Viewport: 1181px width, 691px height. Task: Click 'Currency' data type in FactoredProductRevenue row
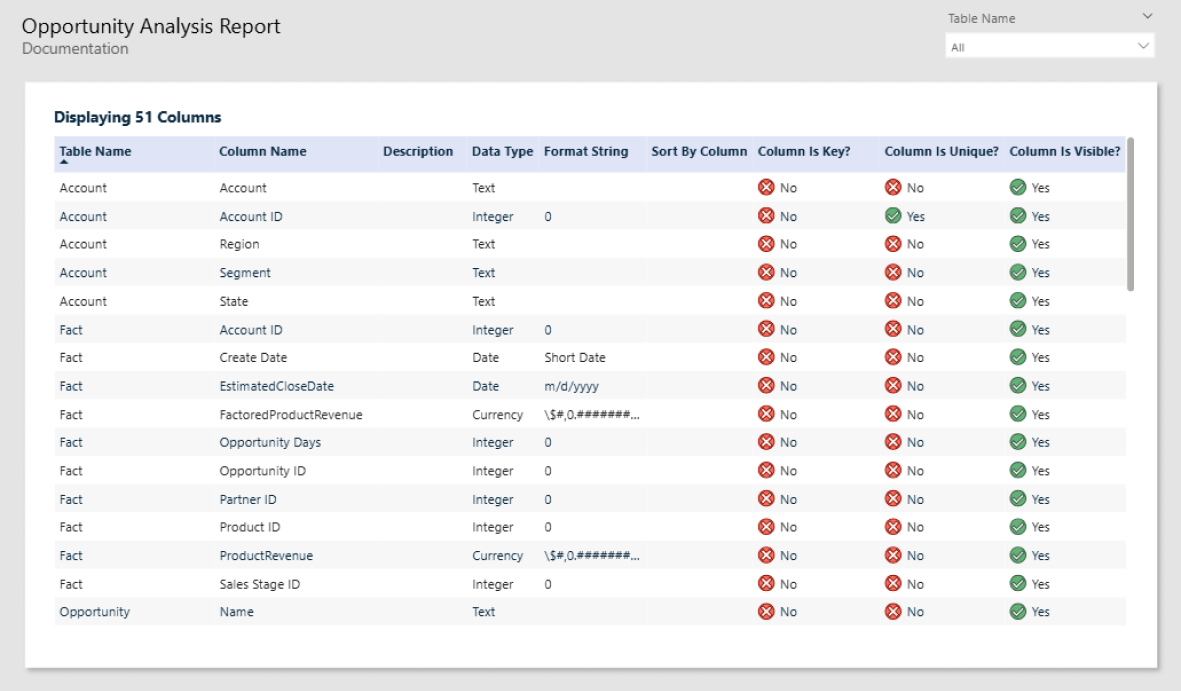tap(497, 414)
